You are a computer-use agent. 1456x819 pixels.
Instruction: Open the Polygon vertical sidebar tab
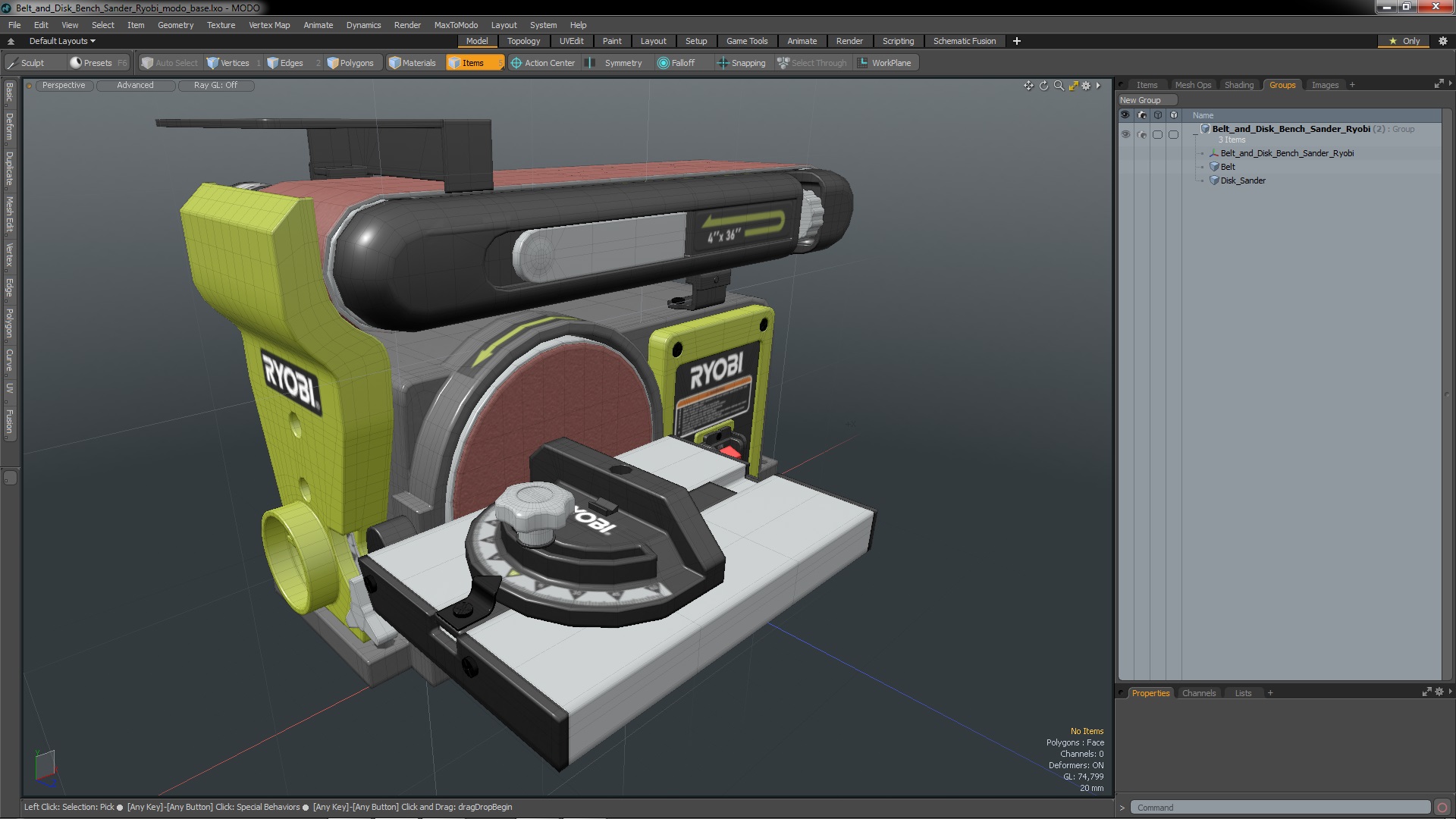click(x=9, y=322)
